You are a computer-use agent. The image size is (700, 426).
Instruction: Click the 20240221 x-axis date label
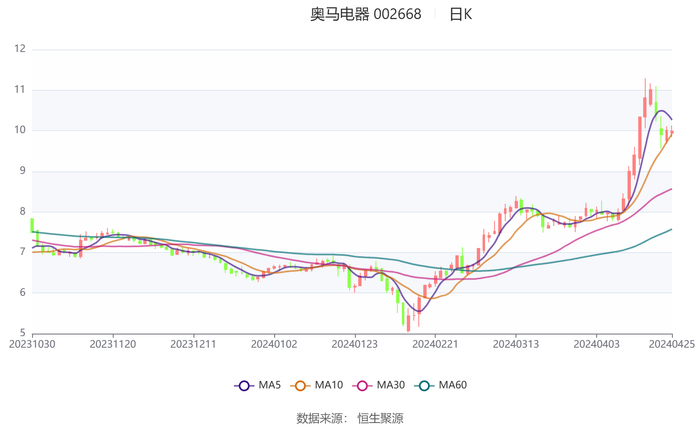coord(434,343)
